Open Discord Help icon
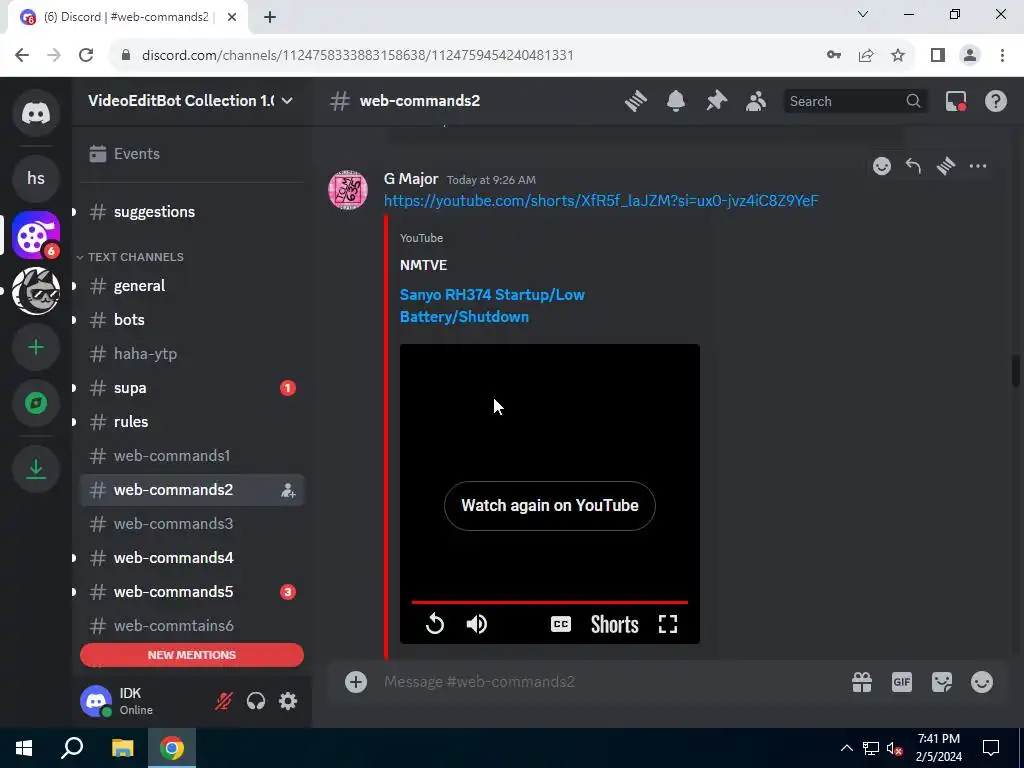The height and width of the screenshot is (768, 1024). 995,101
